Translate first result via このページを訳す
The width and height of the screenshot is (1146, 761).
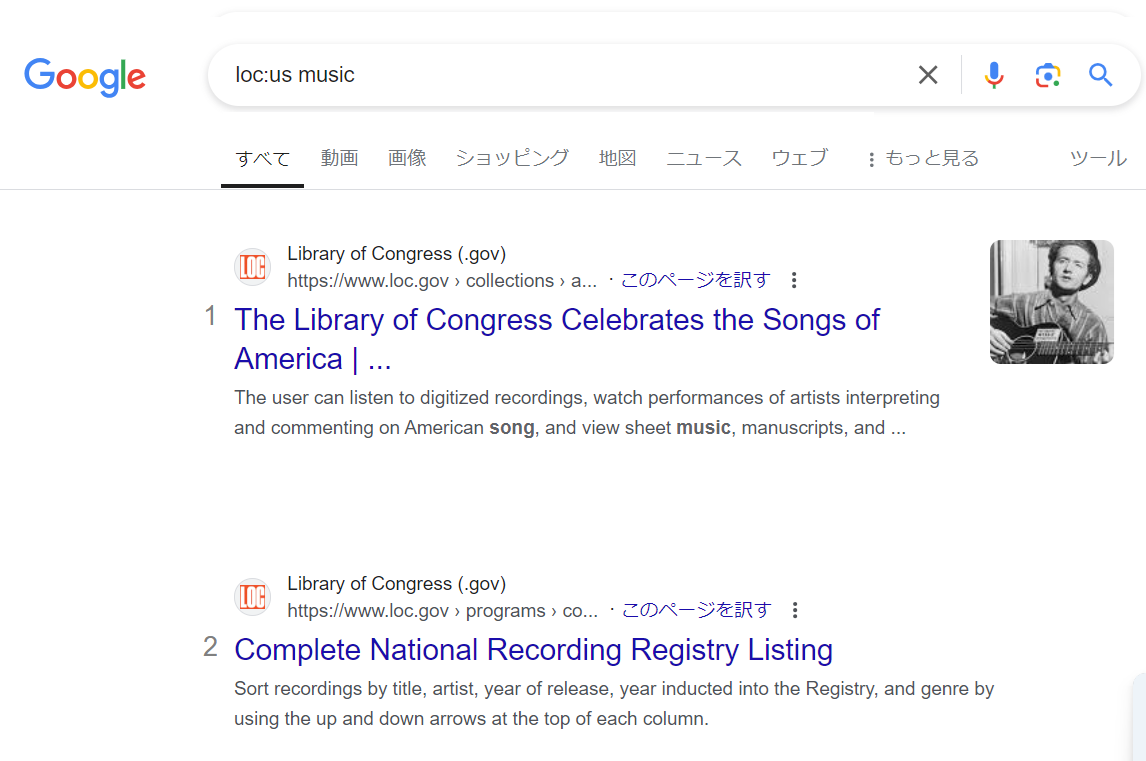[696, 280]
